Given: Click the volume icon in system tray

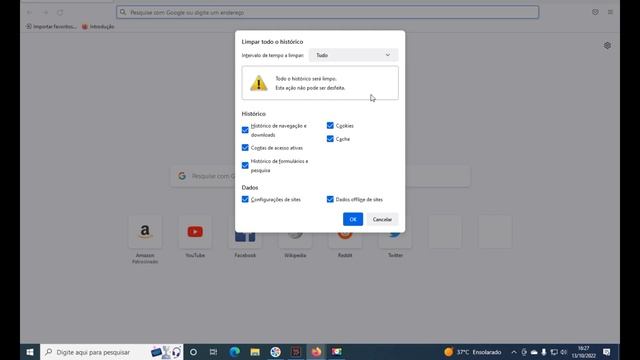Looking at the screenshot, I should coord(564,352).
